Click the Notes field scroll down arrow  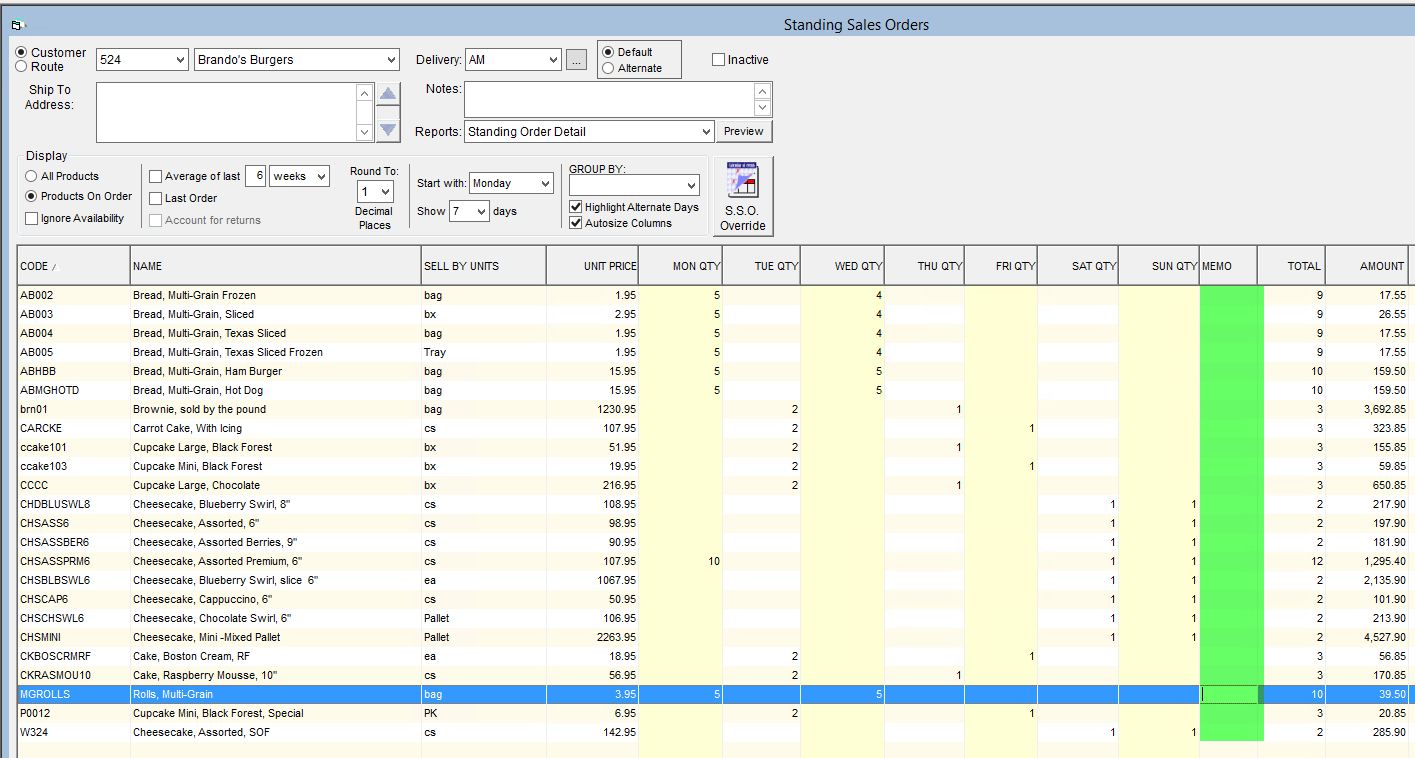(763, 108)
